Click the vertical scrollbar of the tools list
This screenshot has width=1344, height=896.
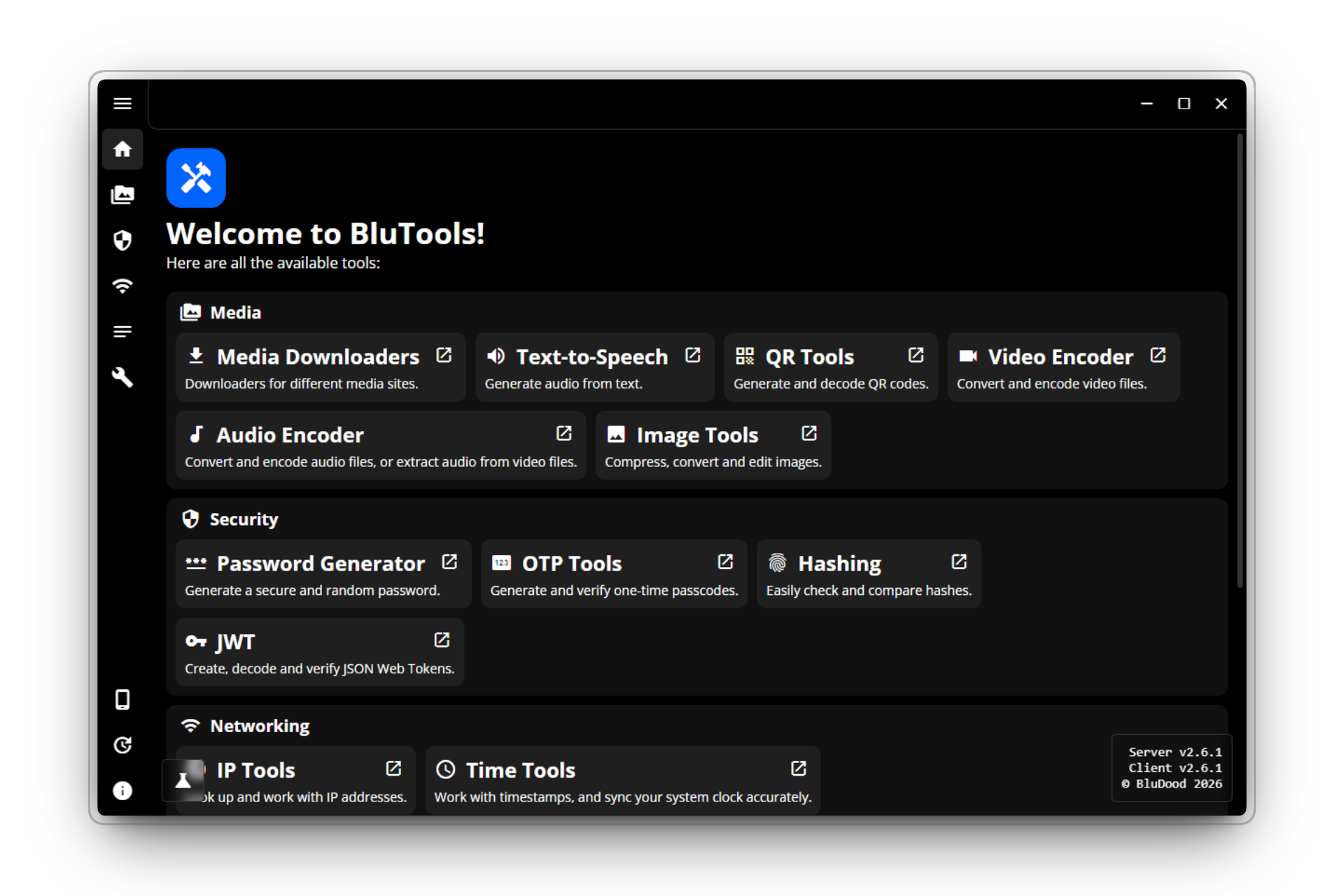[1240, 360]
